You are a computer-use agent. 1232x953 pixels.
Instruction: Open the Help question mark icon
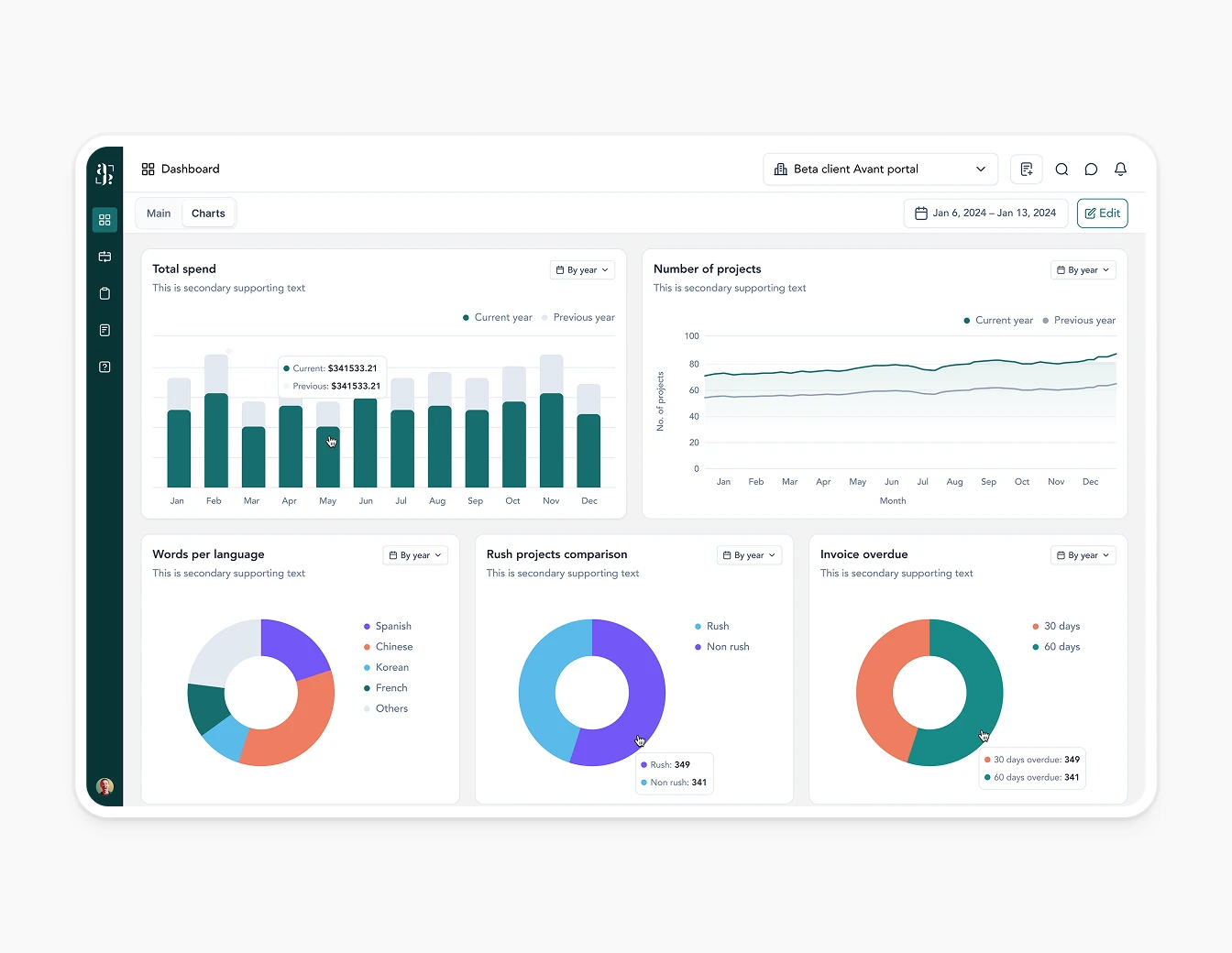point(104,367)
